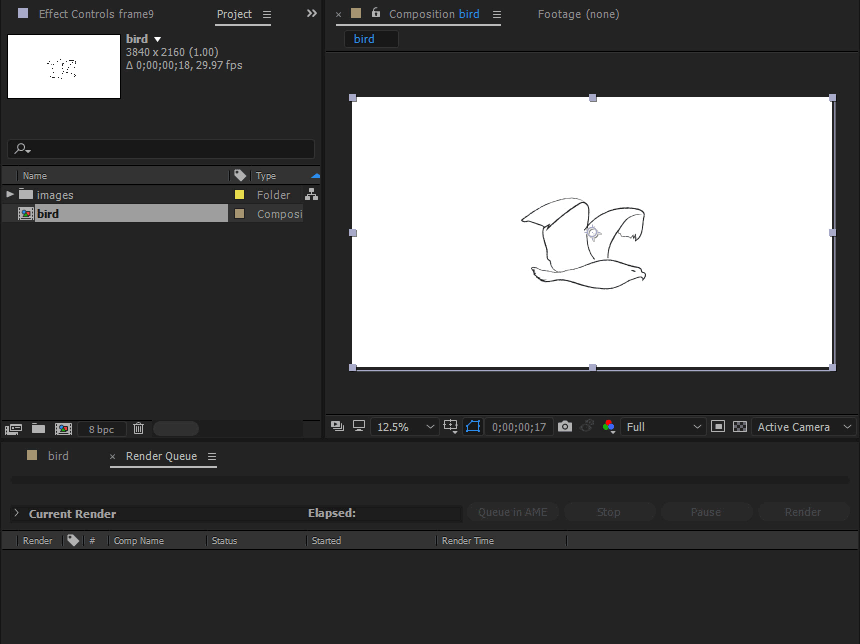Viewport: 860px width, 644px height.
Task: Click the Create New Composition icon
Action: (x=63, y=427)
